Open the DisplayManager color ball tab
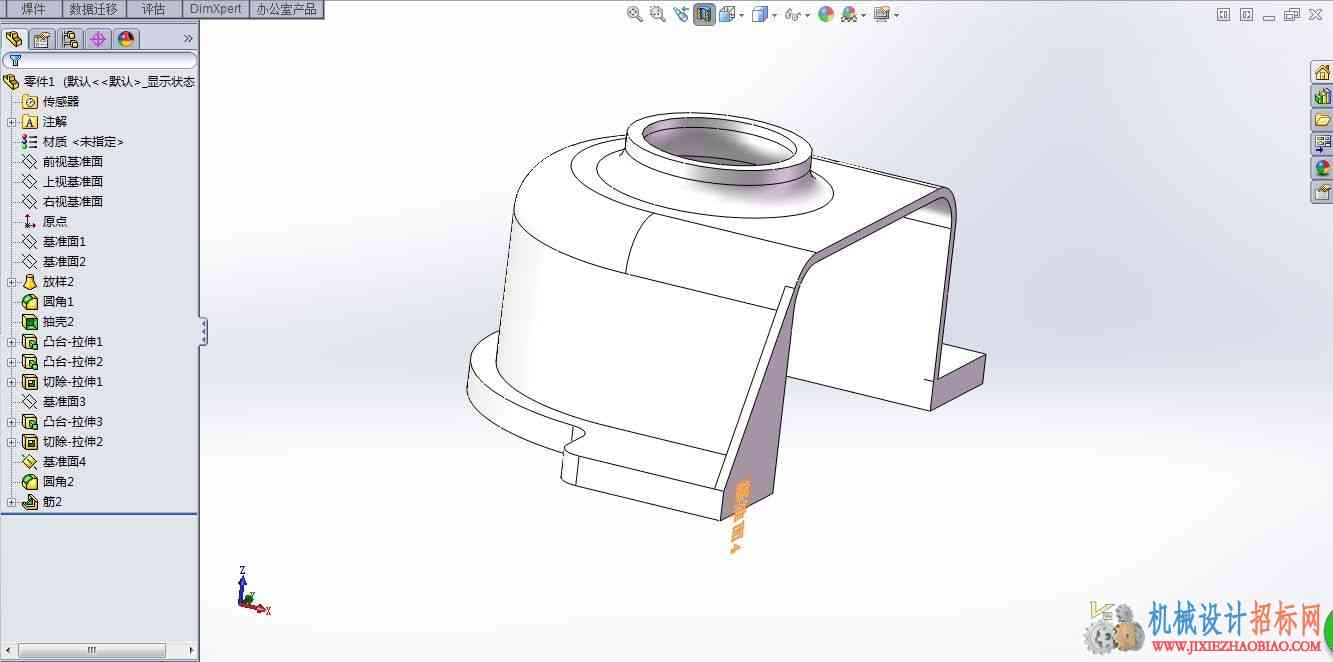This screenshot has width=1333, height=662. [x=126, y=39]
